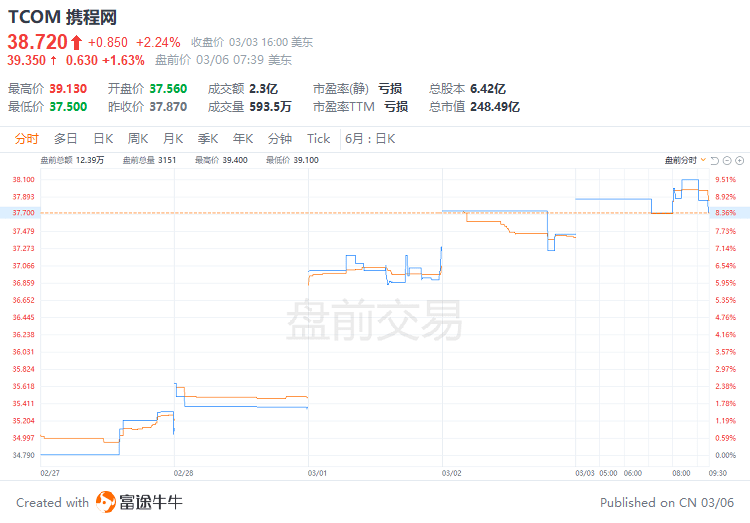
Task: Switch to the 季K tab
Action: tap(208, 139)
